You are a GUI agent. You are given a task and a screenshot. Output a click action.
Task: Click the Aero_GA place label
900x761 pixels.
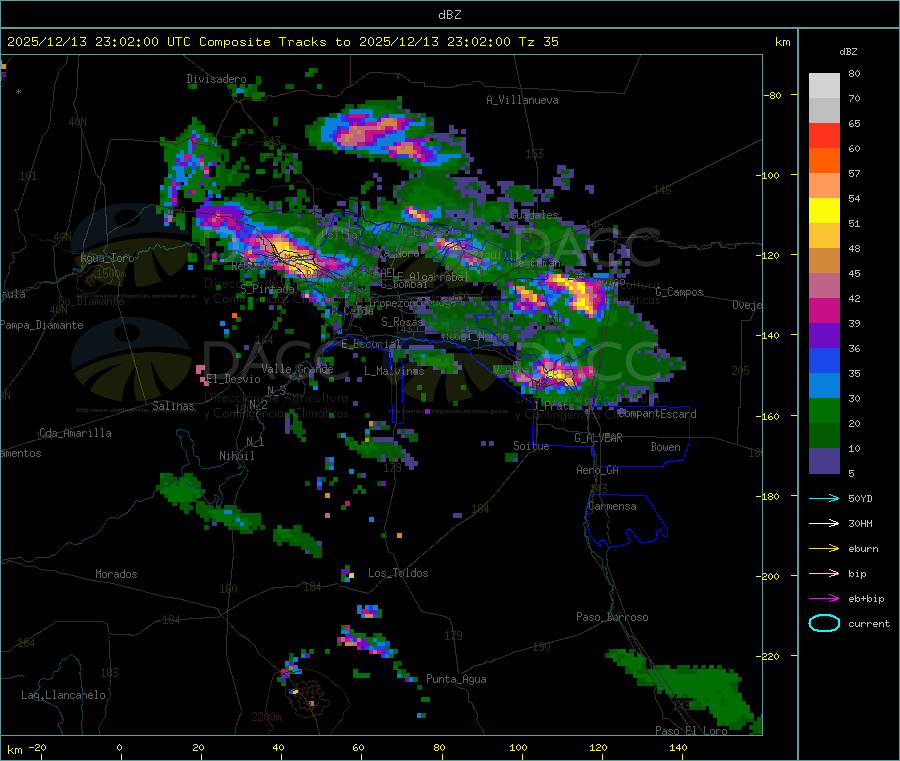pos(598,470)
